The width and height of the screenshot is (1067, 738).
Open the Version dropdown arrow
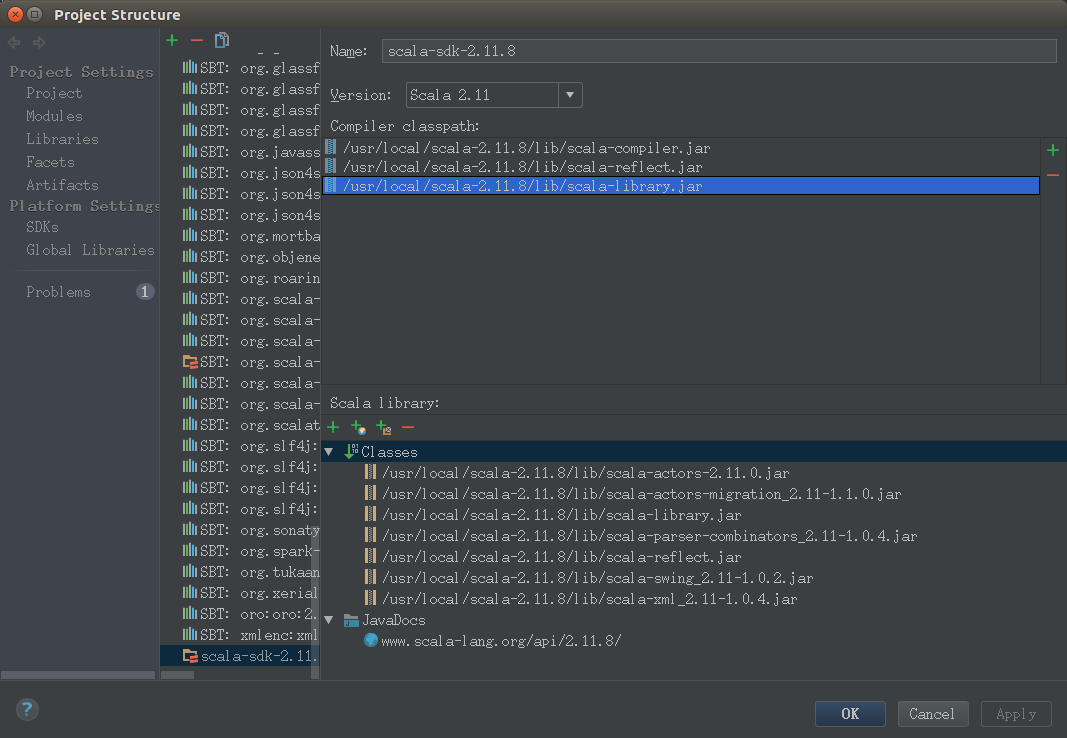[x=570, y=95]
